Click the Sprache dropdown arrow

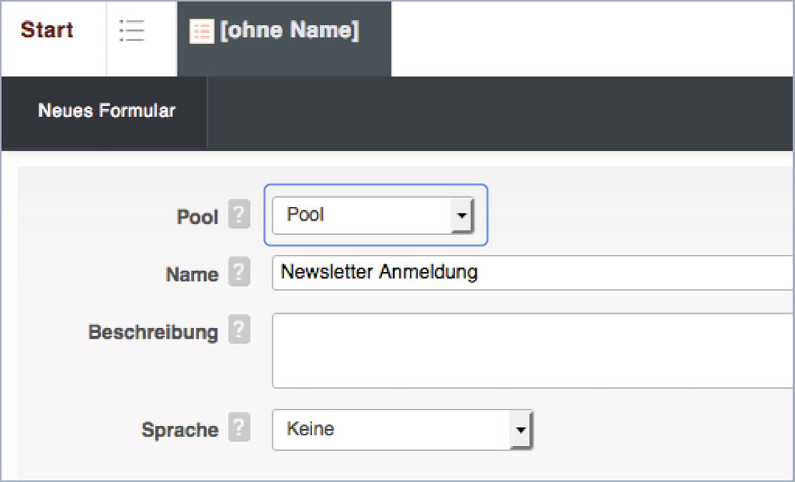pos(520,430)
